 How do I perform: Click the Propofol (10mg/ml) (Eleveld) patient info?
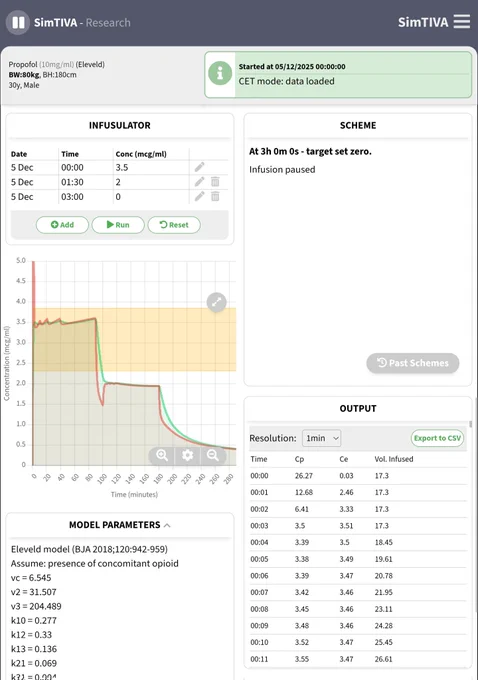coord(57,64)
